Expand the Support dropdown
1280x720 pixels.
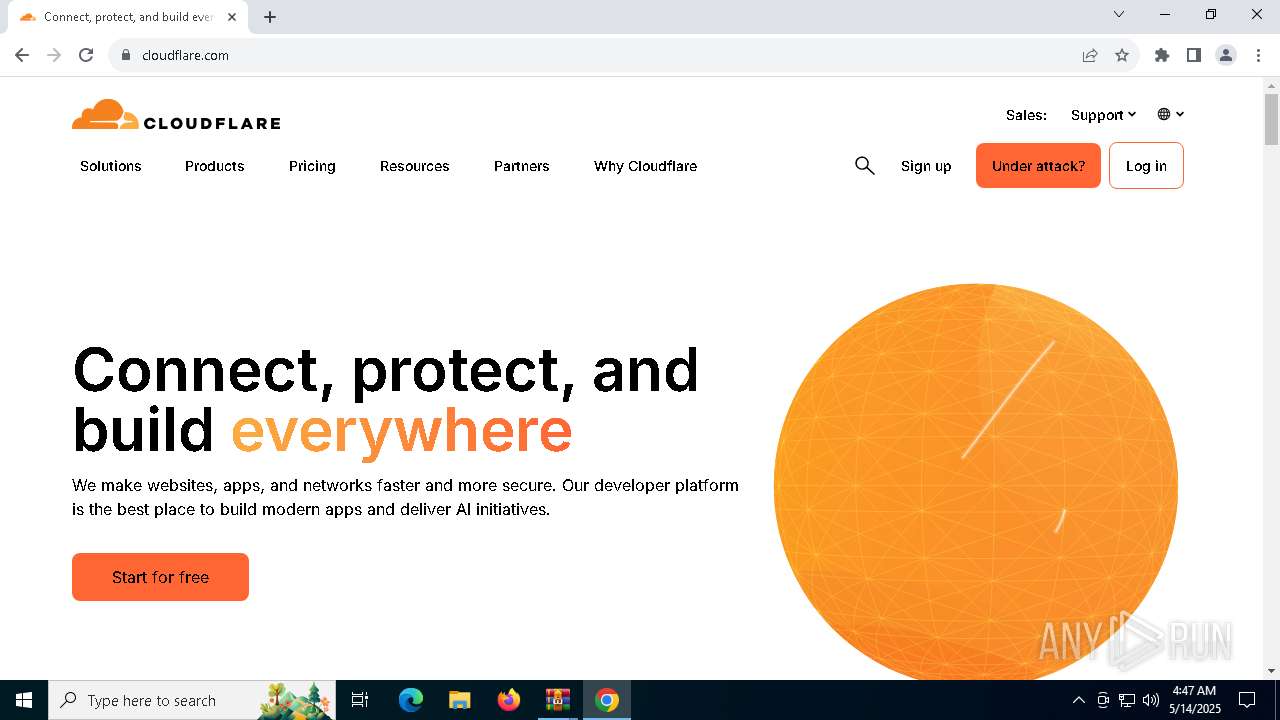(1103, 115)
